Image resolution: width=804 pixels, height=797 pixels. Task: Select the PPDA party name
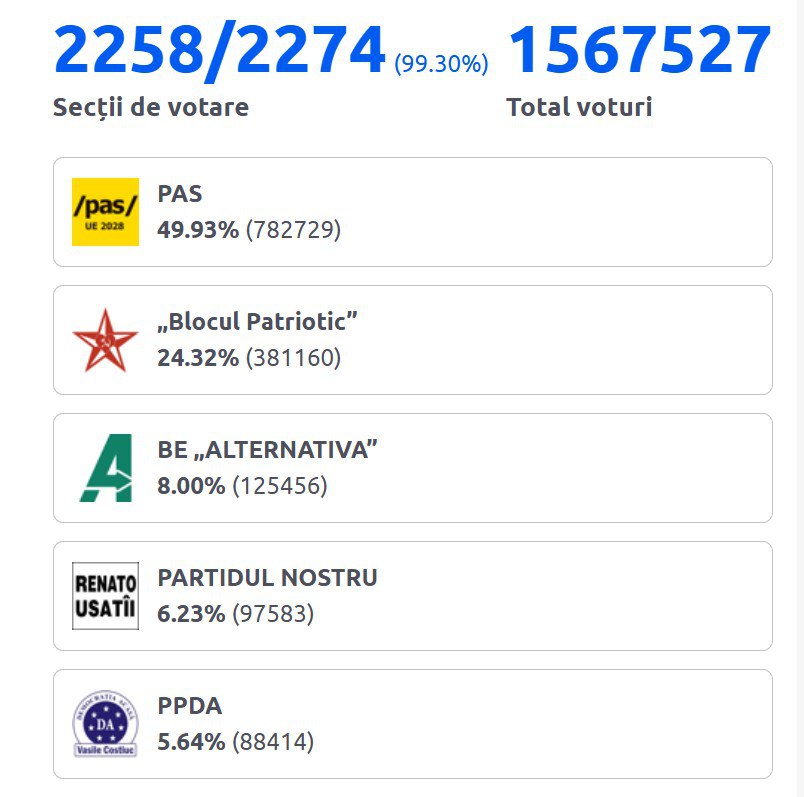(190, 706)
